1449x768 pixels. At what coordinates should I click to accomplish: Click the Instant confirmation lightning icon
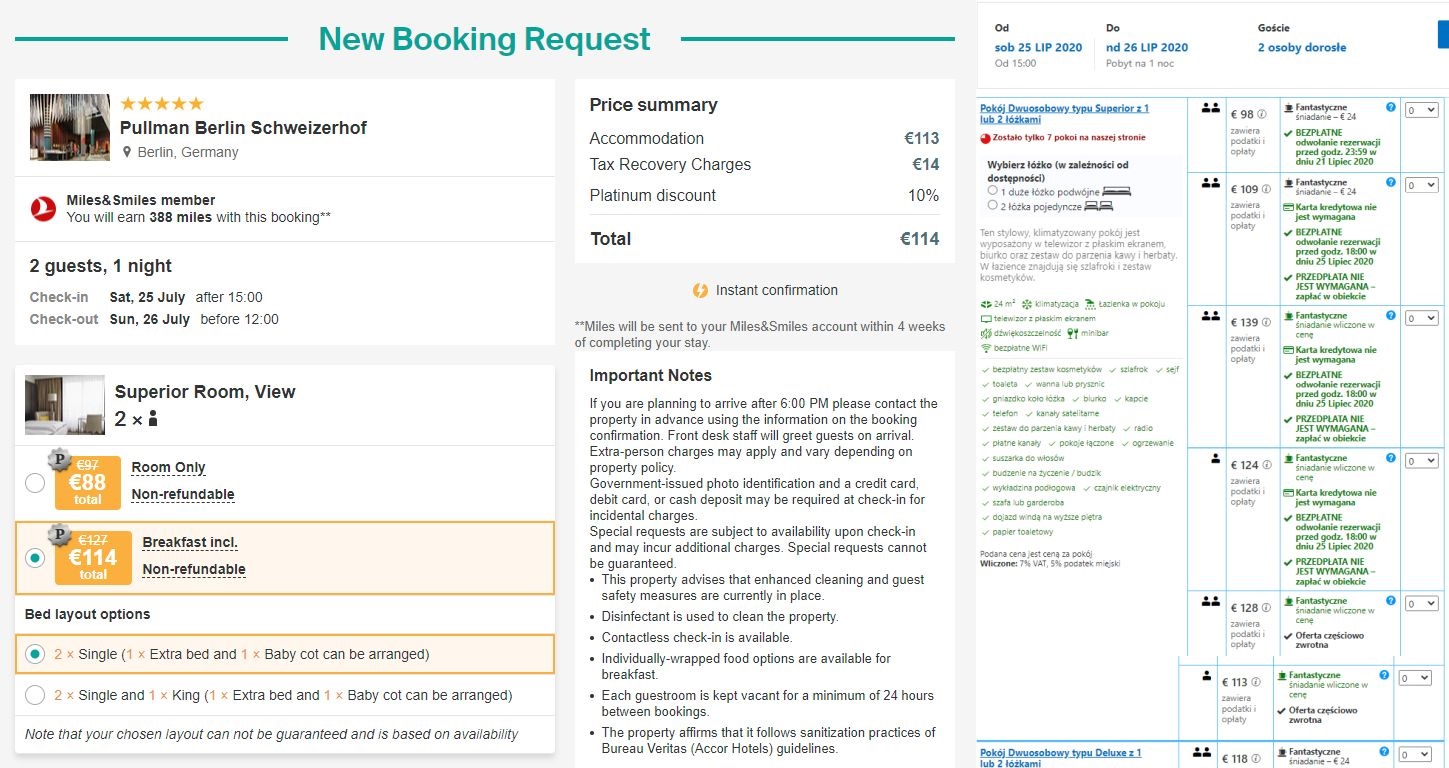click(x=700, y=290)
